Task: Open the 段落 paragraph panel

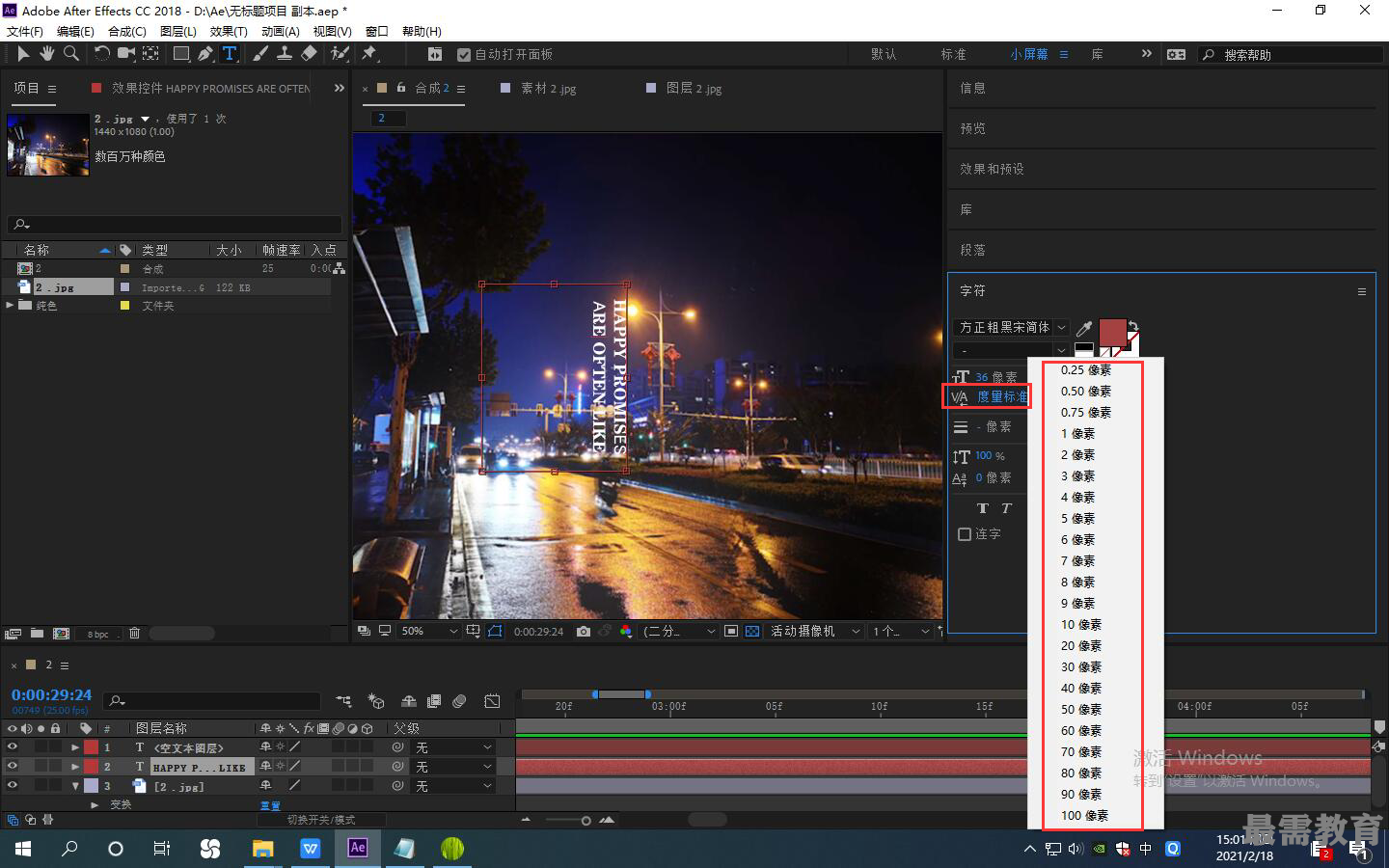Action: pyautogui.click(x=972, y=250)
